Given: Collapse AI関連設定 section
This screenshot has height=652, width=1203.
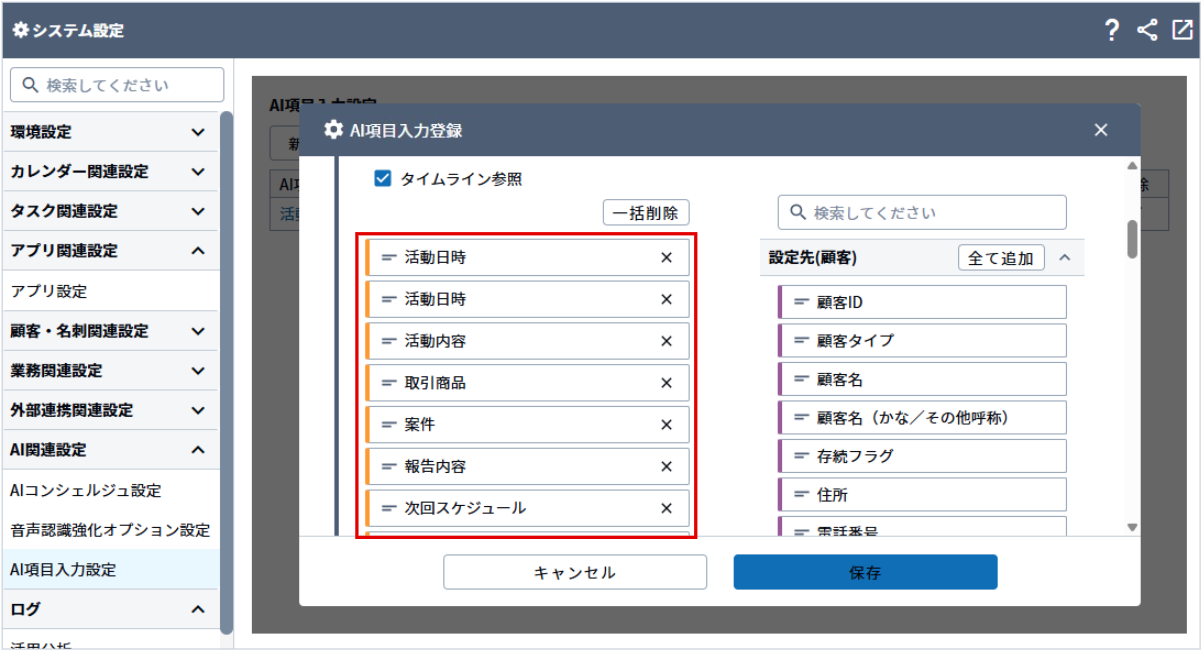Looking at the screenshot, I should pos(198,450).
